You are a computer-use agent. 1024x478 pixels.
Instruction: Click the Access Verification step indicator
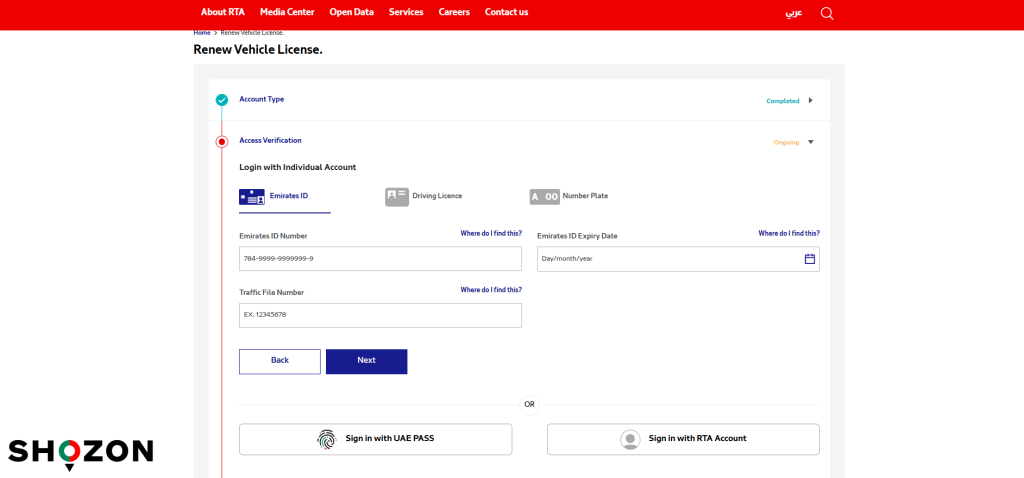[222, 142]
